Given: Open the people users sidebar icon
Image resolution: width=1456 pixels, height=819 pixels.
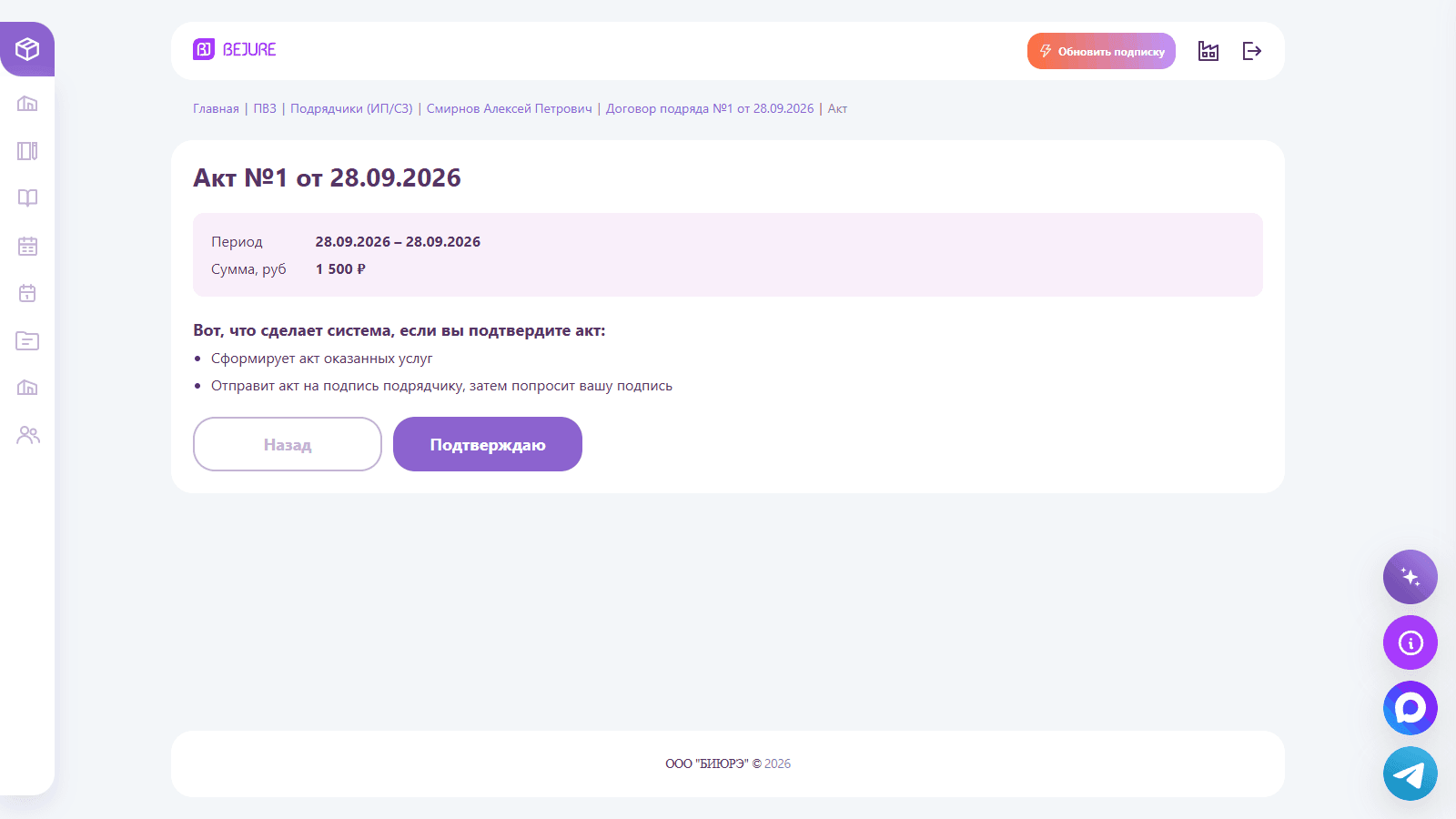Looking at the screenshot, I should coord(27,435).
